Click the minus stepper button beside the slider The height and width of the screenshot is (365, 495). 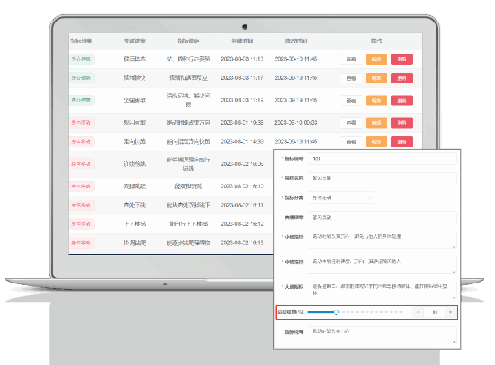418,312
